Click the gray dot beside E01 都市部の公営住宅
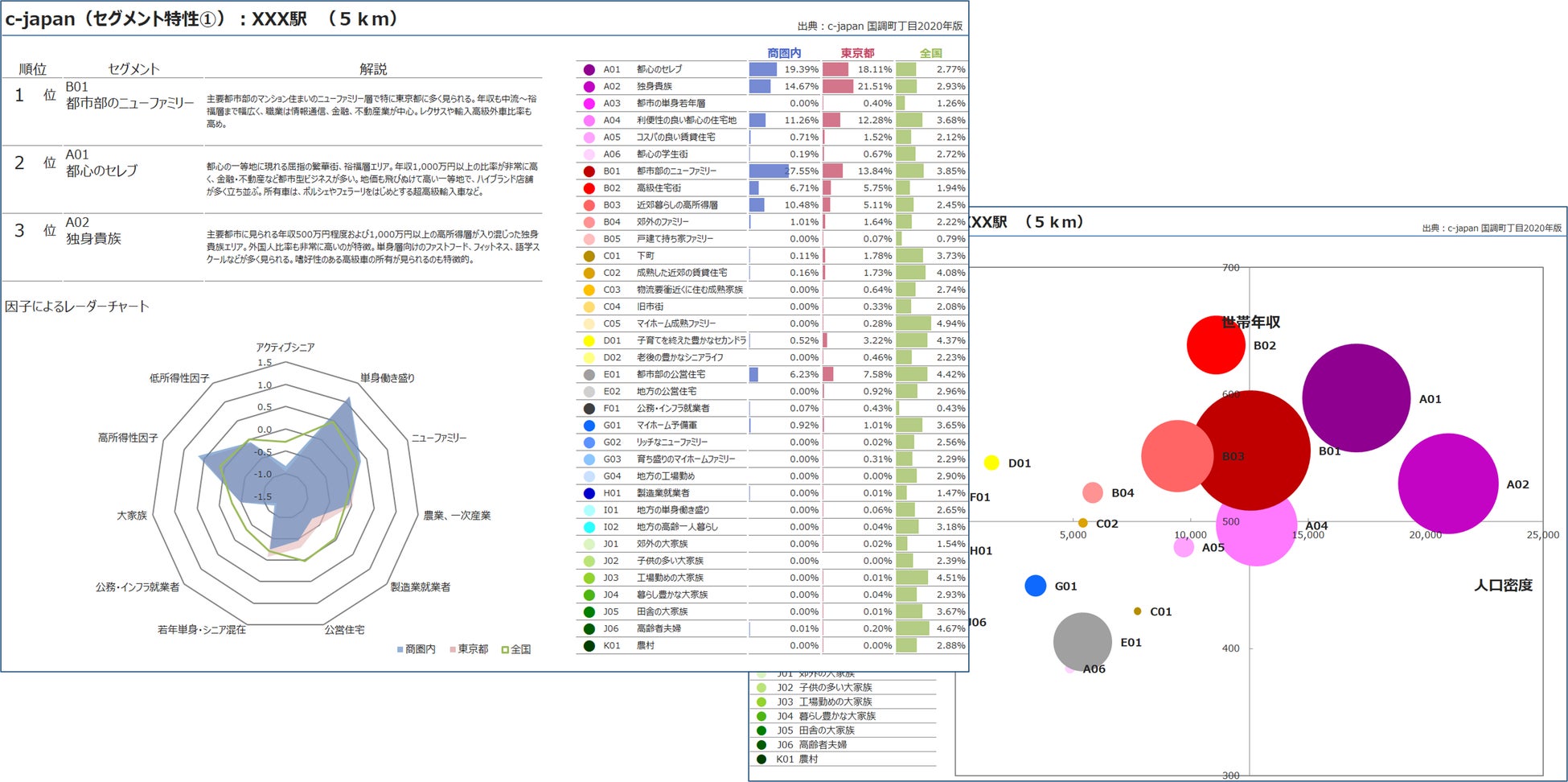Viewport: 1568px width, 782px height. [589, 375]
